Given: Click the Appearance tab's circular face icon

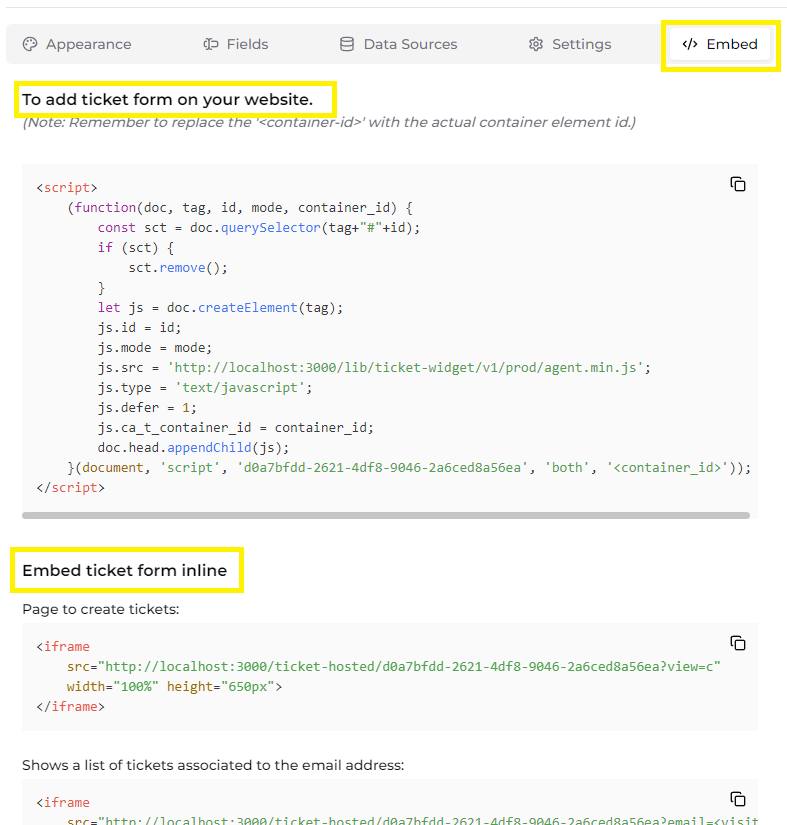Looking at the screenshot, I should [x=32, y=44].
